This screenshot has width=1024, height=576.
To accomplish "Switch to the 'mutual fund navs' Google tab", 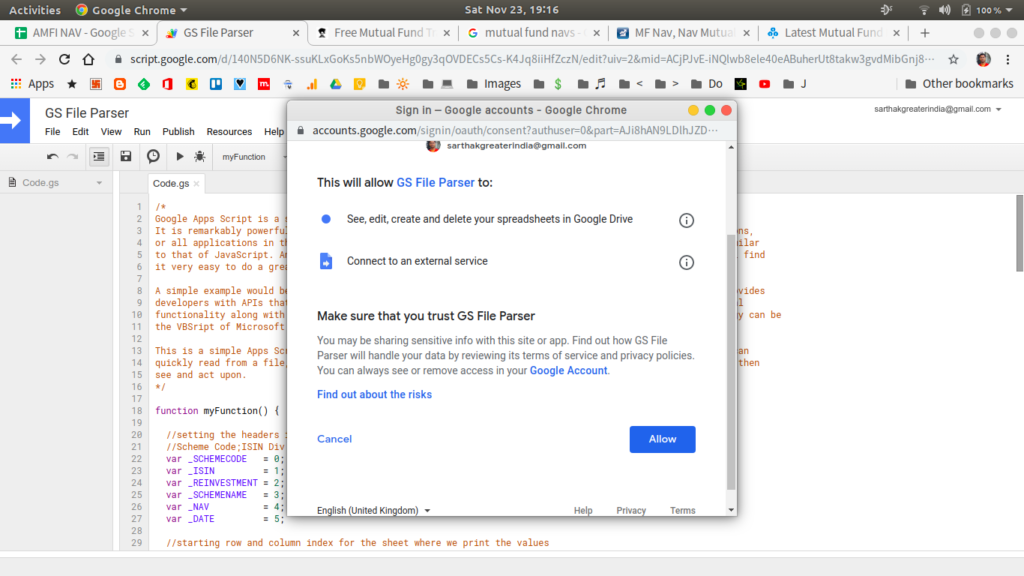I will (533, 33).
